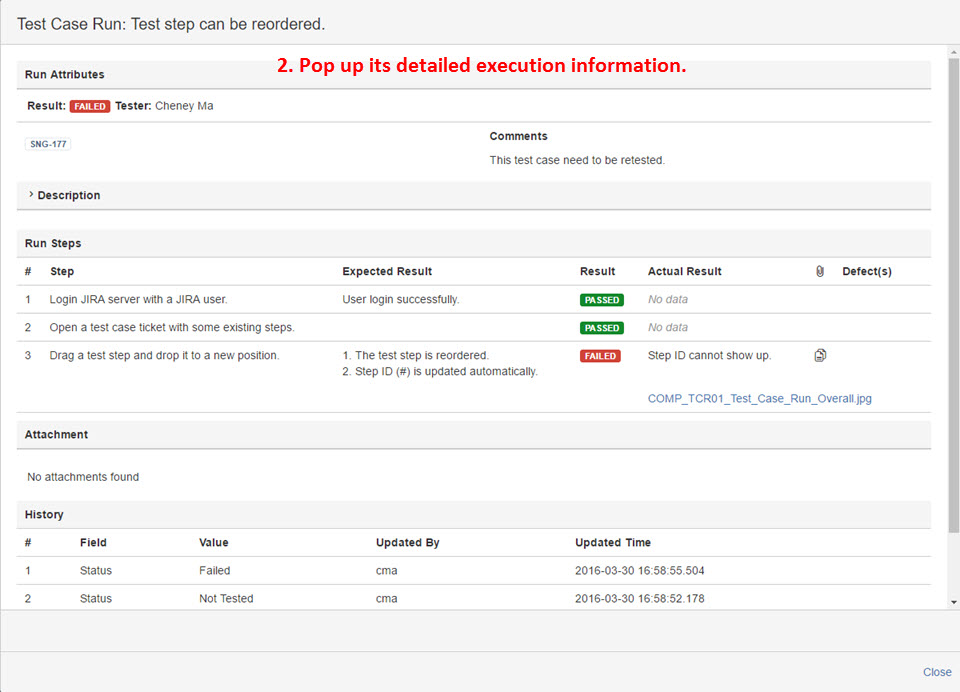Select the History section header
960x692 pixels.
click(44, 514)
